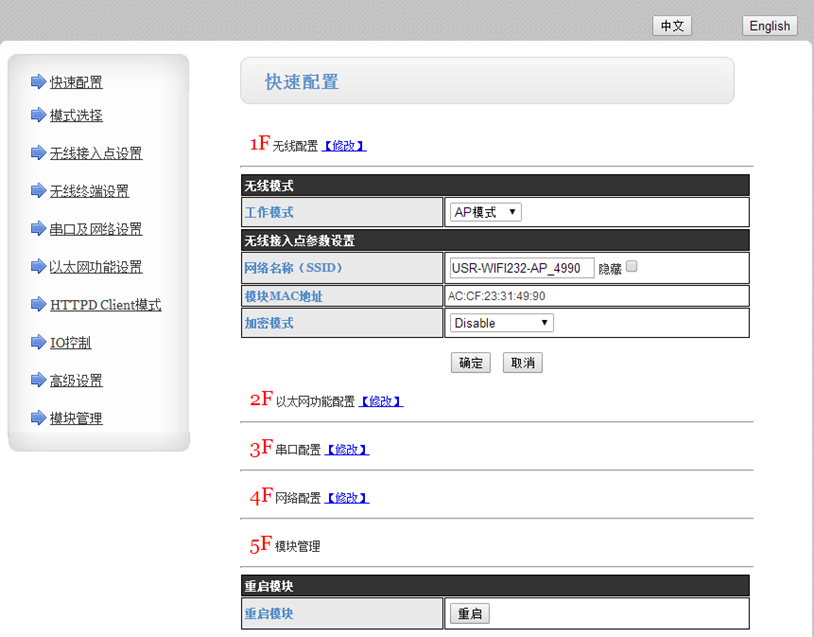The height and width of the screenshot is (637, 814).
Task: Switch language with the 中文 button
Action: [672, 26]
